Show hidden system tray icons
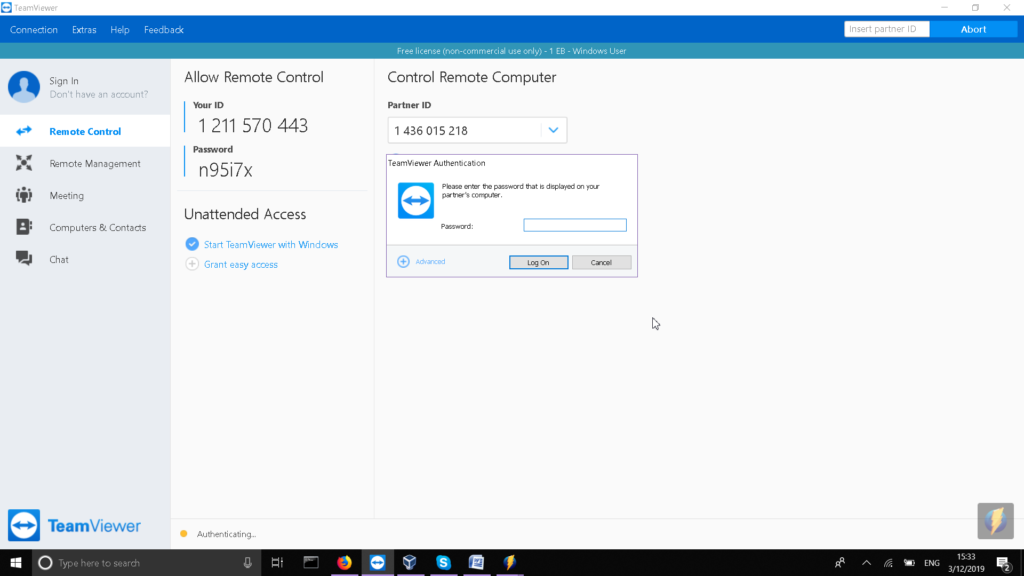This screenshot has width=1024, height=576. (867, 562)
